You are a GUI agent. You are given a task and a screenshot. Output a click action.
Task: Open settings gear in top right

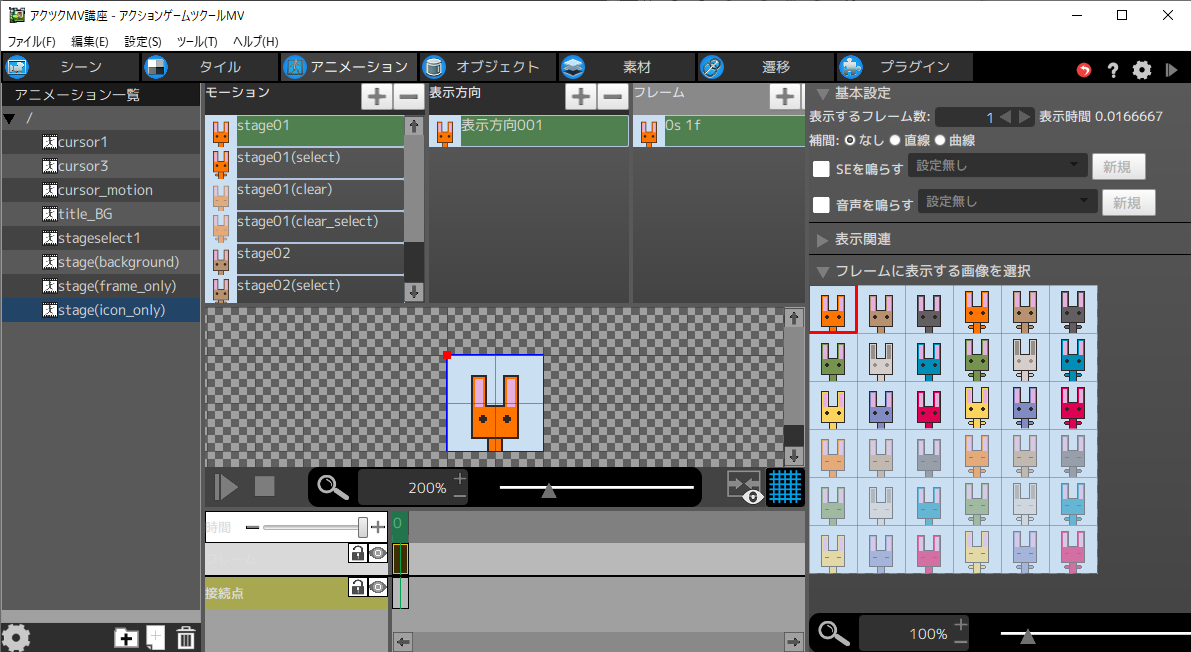(1142, 70)
